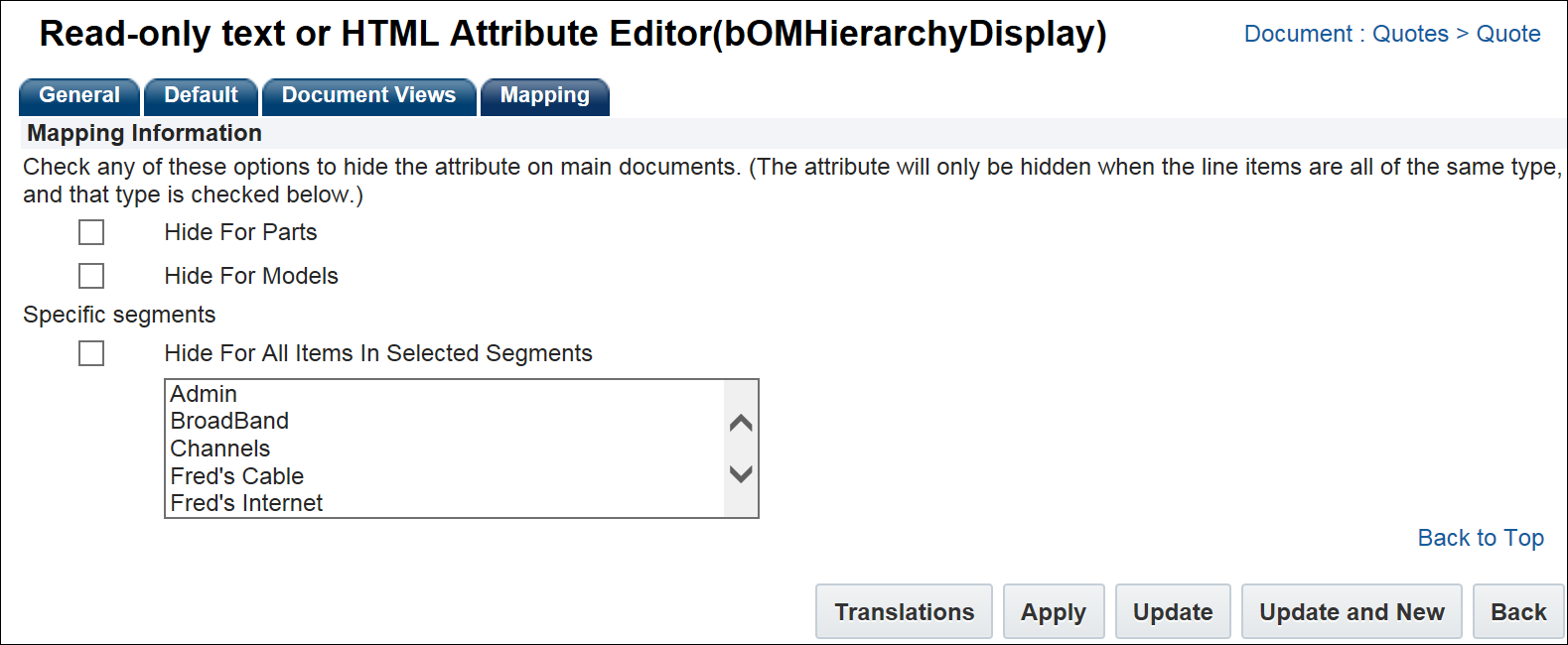This screenshot has height=645, width=1568.
Task: Toggle Hide For All Items In Selected Segments
Action: click(91, 353)
